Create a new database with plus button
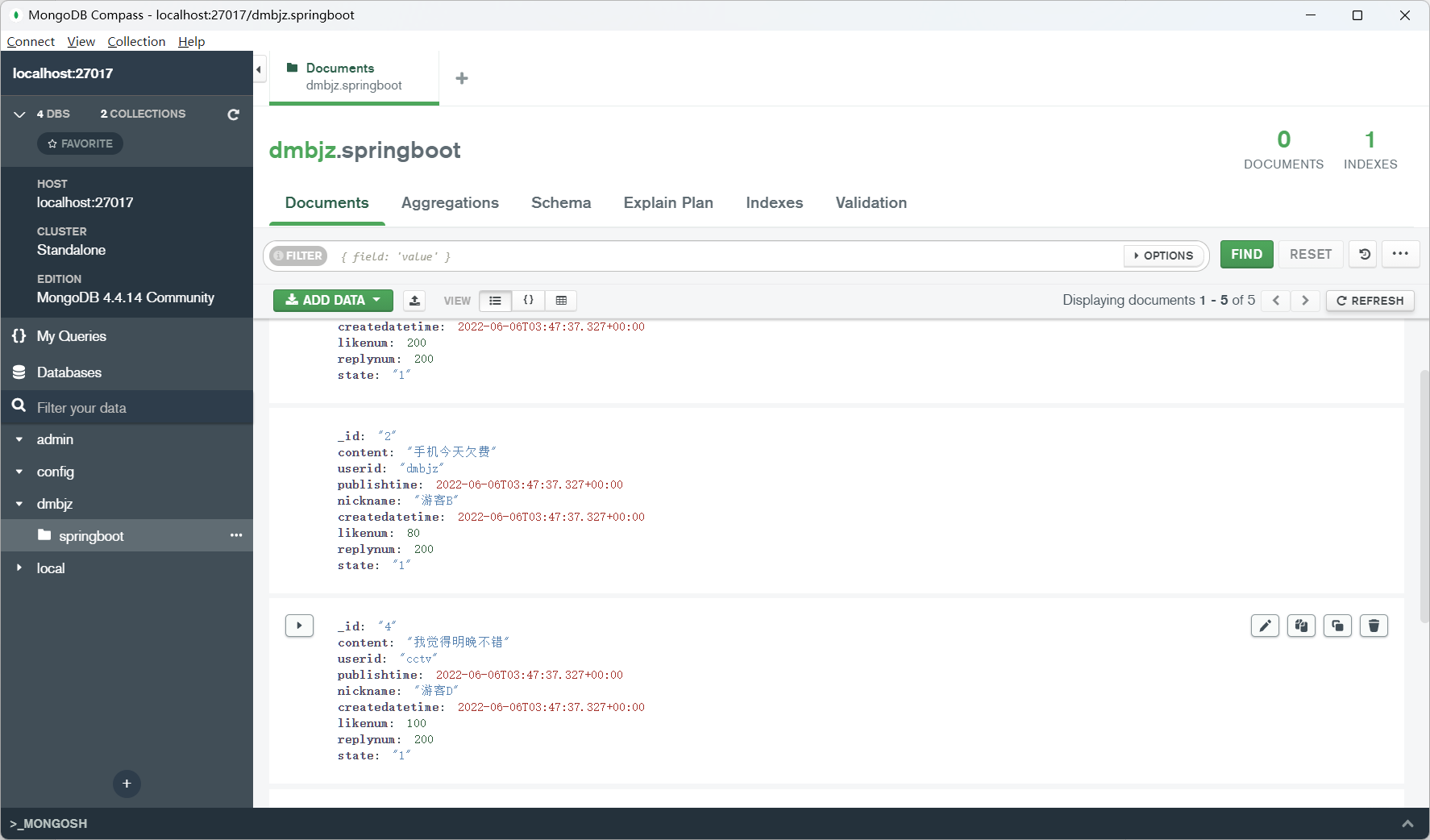The image size is (1430, 840). pos(127,784)
